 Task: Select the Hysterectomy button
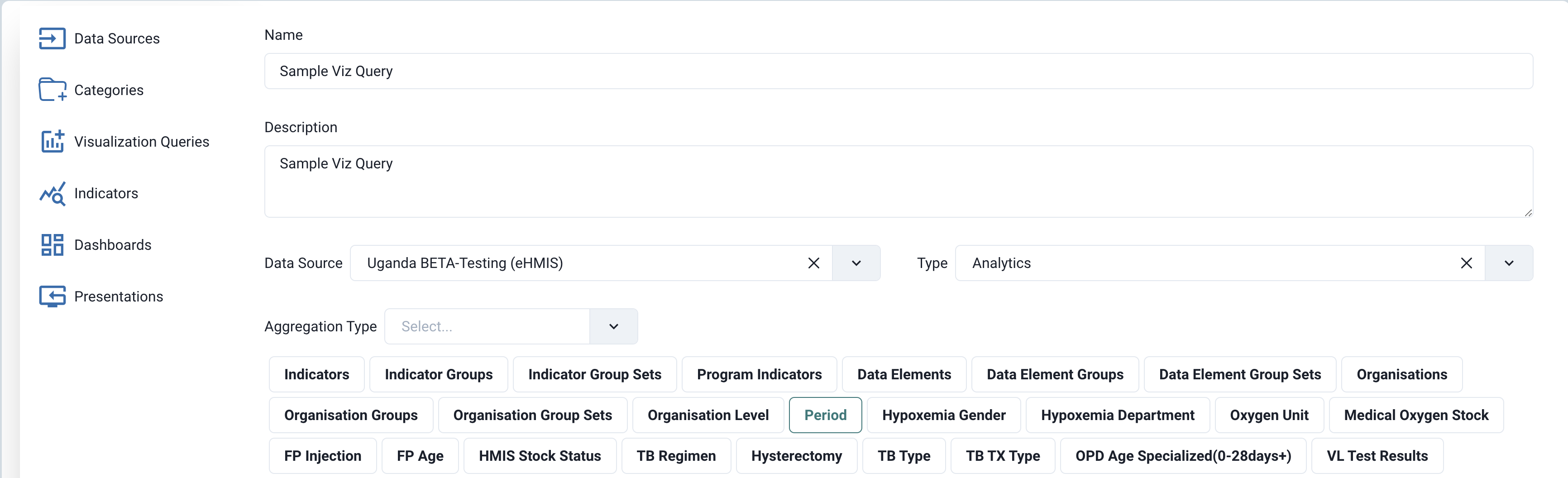[x=797, y=456]
